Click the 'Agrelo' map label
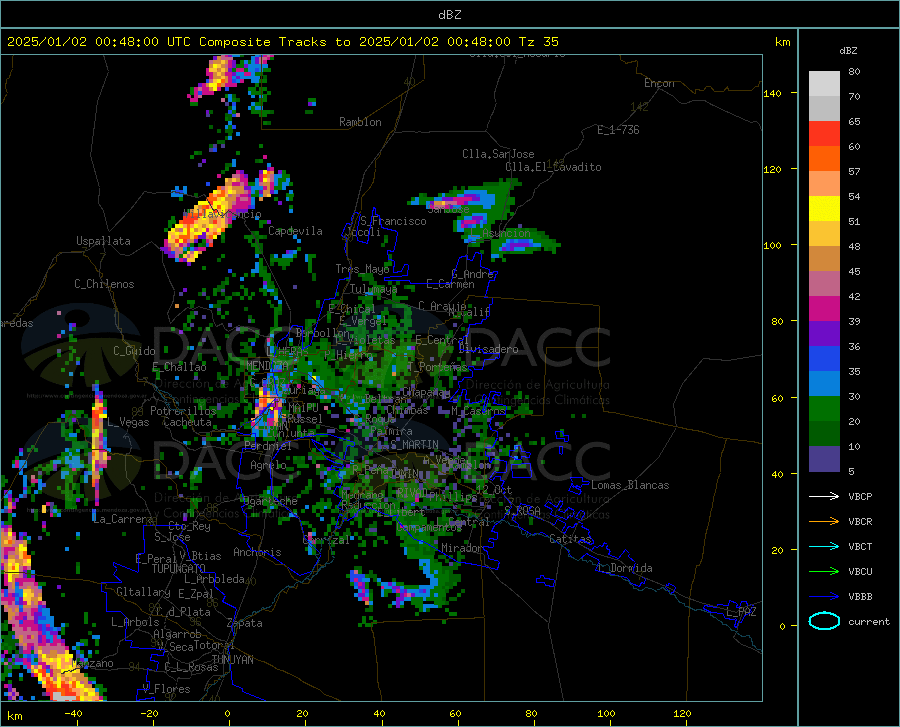 pyautogui.click(x=268, y=465)
